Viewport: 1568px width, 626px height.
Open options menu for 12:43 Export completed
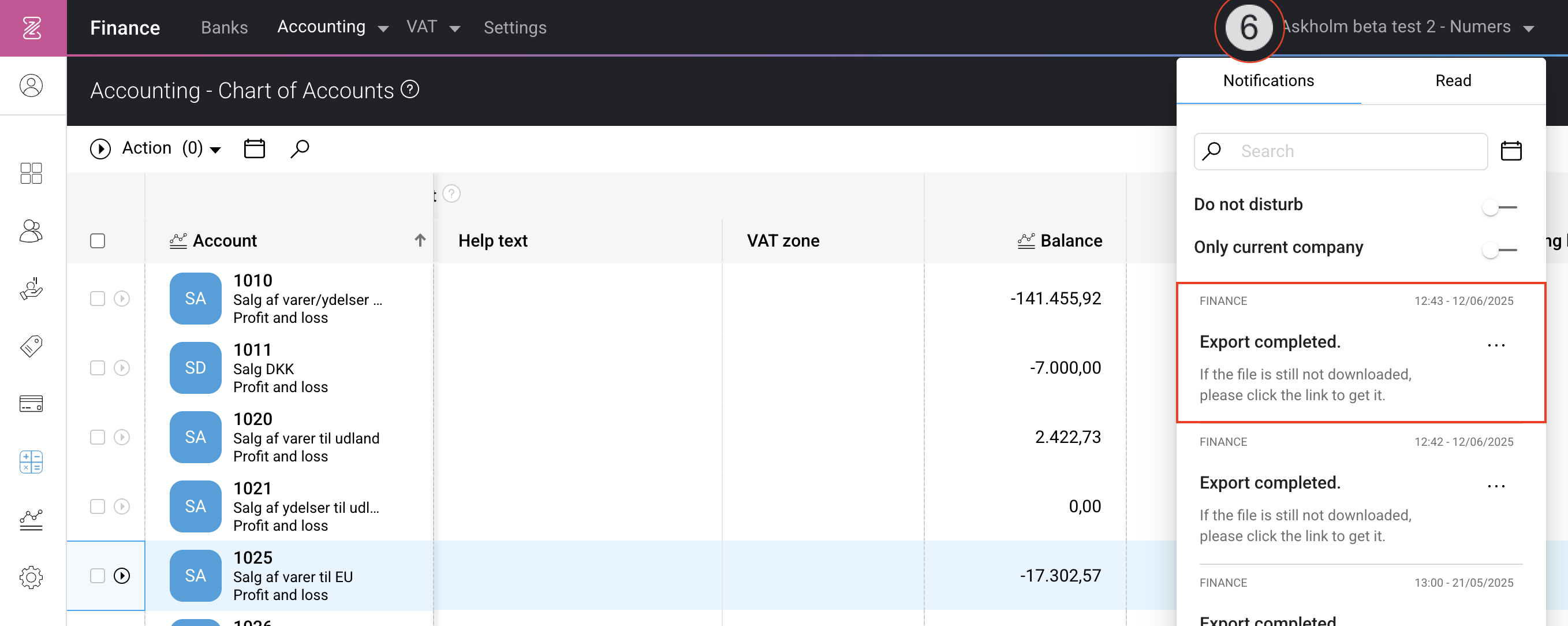[x=1496, y=345]
